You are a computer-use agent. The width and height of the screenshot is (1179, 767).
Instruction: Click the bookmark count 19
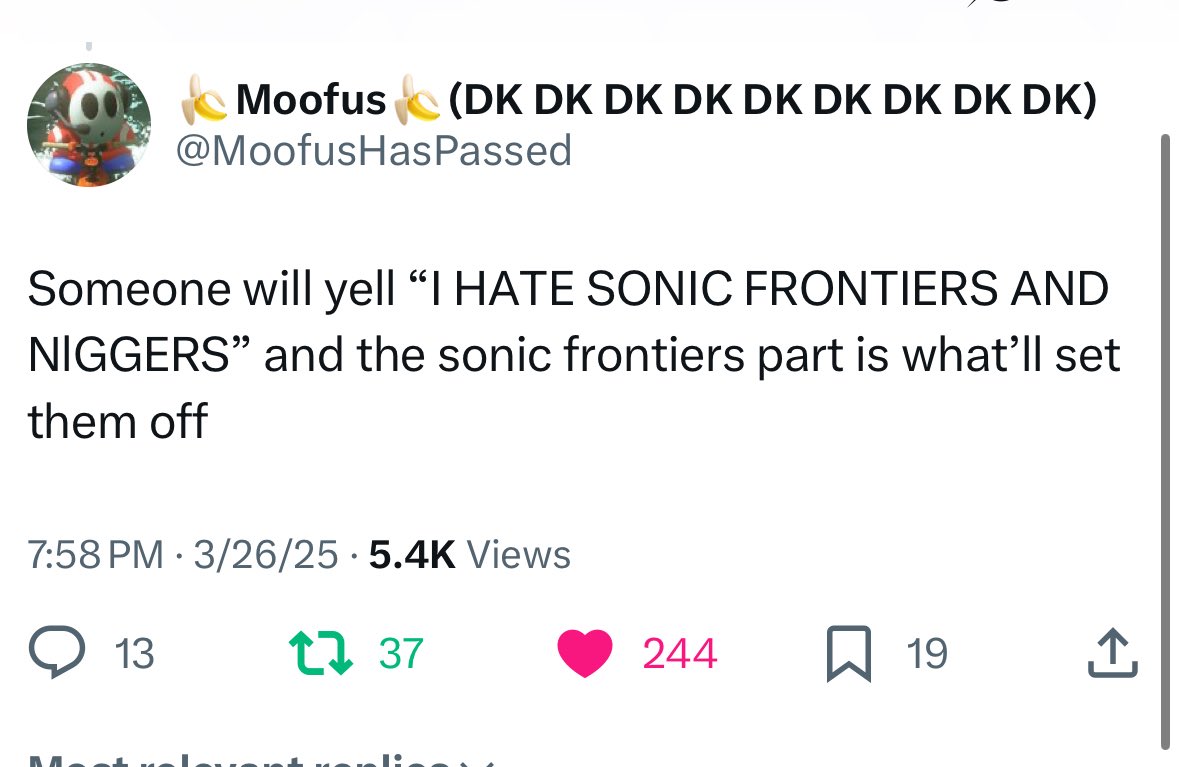coord(927,653)
